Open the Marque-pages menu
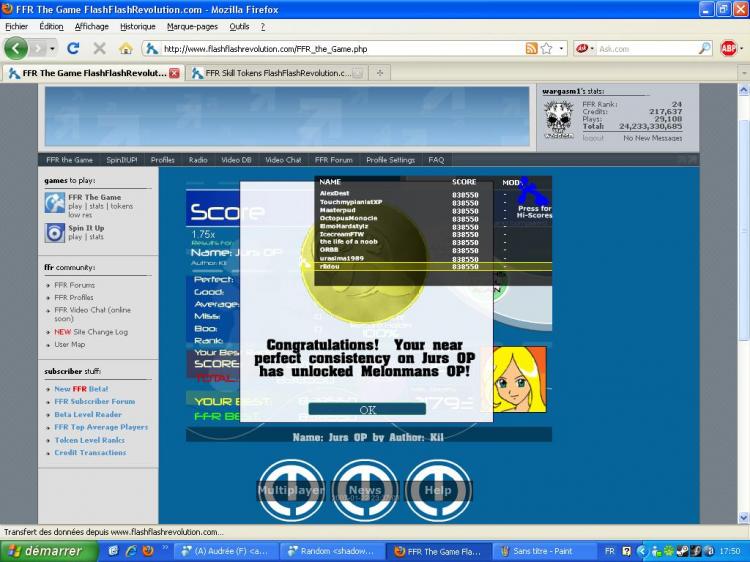The image size is (750, 562). tap(192, 26)
